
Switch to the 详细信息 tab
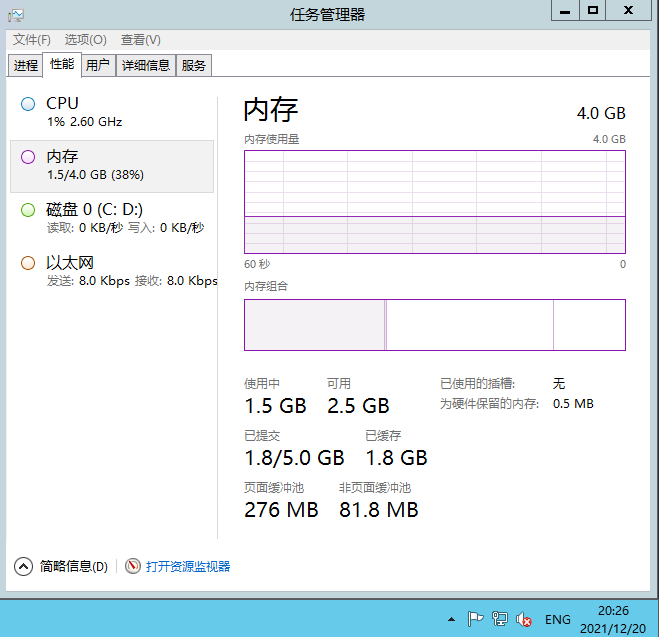(x=146, y=66)
